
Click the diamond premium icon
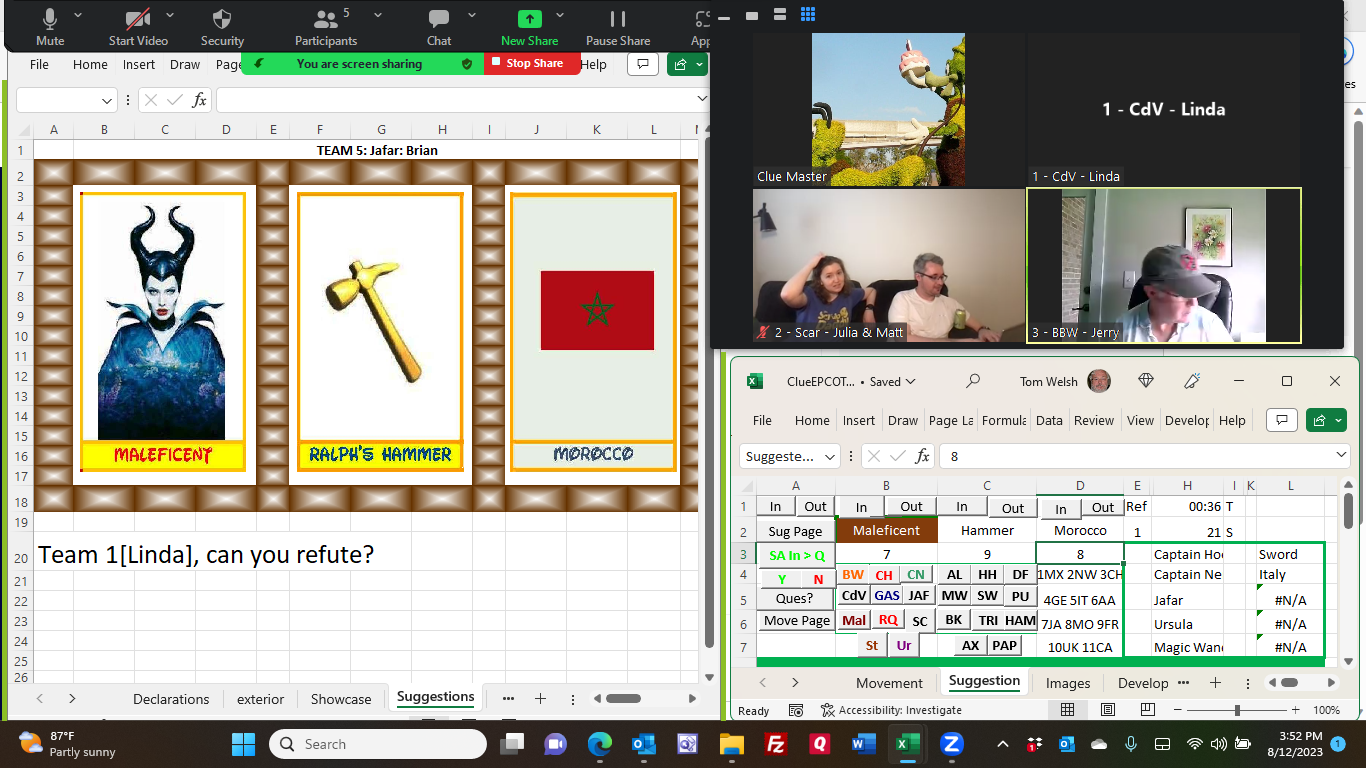[x=1146, y=381]
